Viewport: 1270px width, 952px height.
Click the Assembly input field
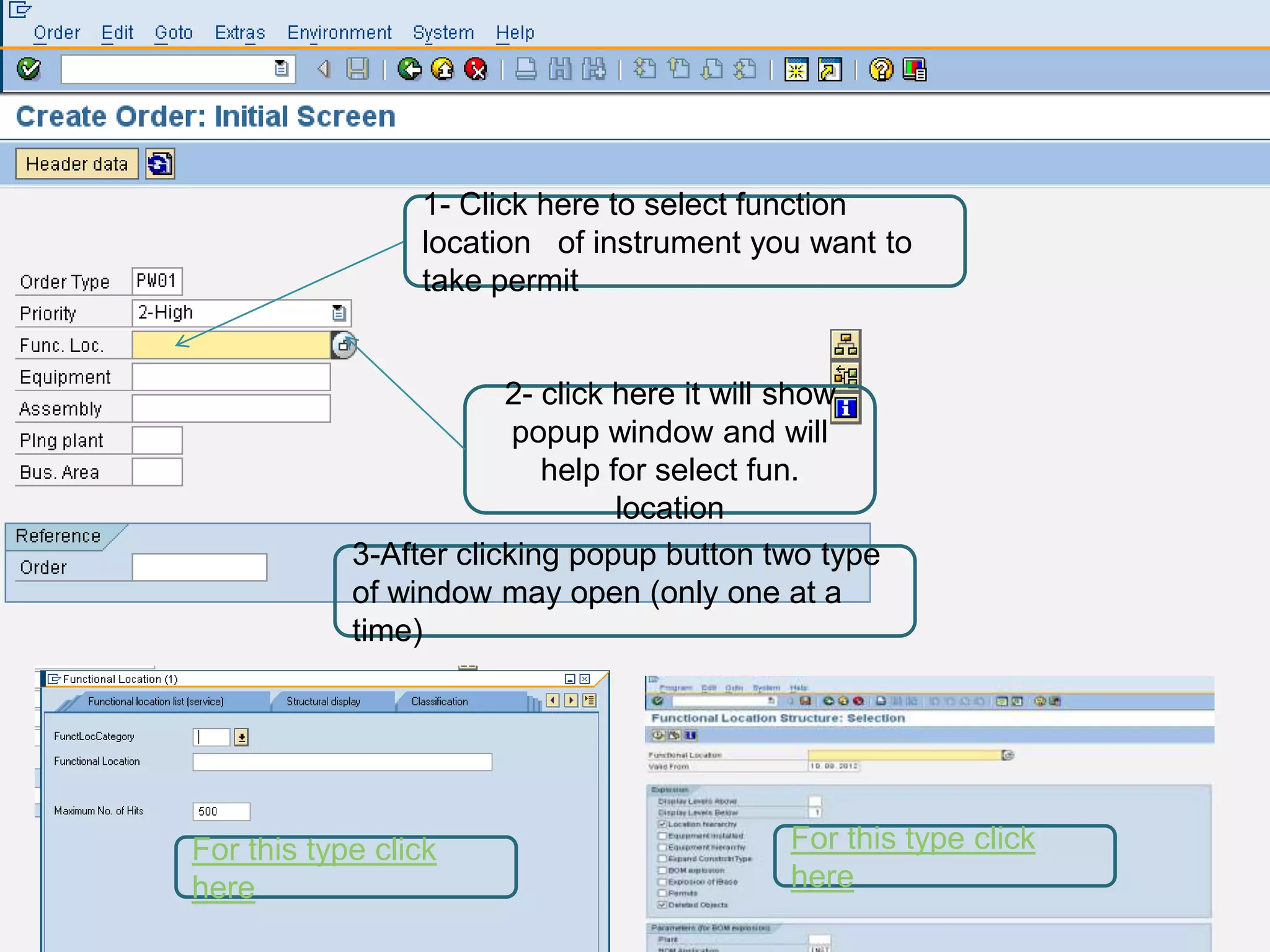[231, 408]
